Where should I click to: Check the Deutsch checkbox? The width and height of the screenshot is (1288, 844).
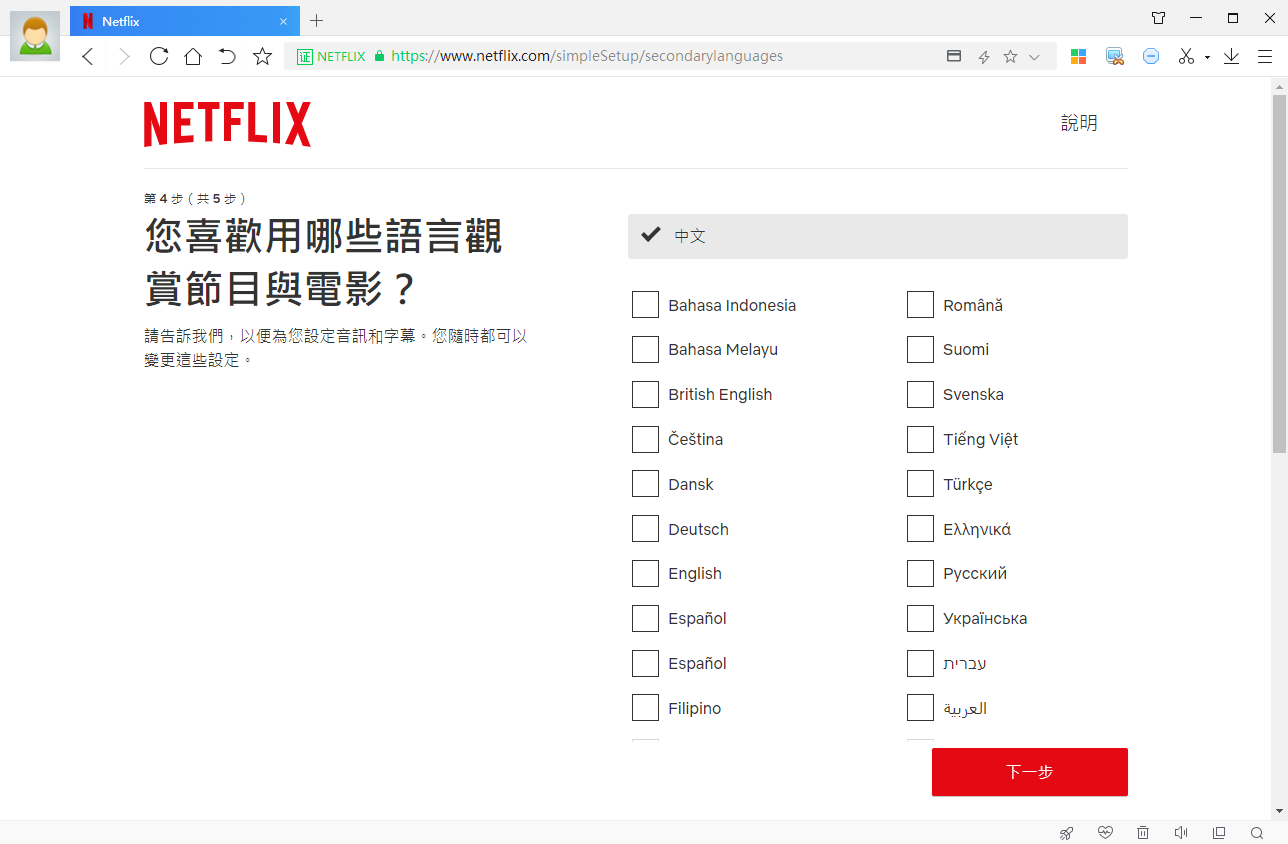pyautogui.click(x=645, y=529)
